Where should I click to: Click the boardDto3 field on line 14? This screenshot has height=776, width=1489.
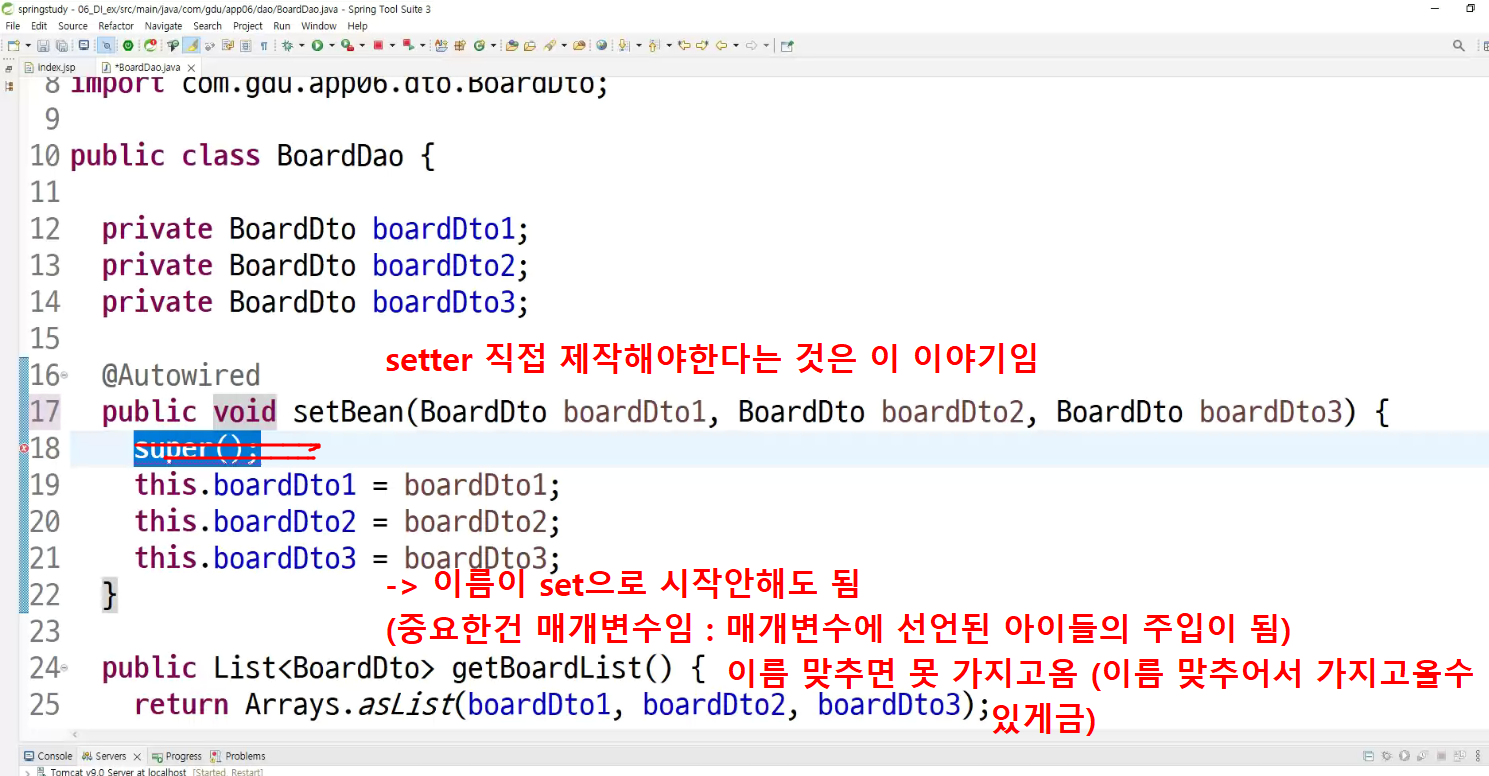pyautogui.click(x=444, y=302)
